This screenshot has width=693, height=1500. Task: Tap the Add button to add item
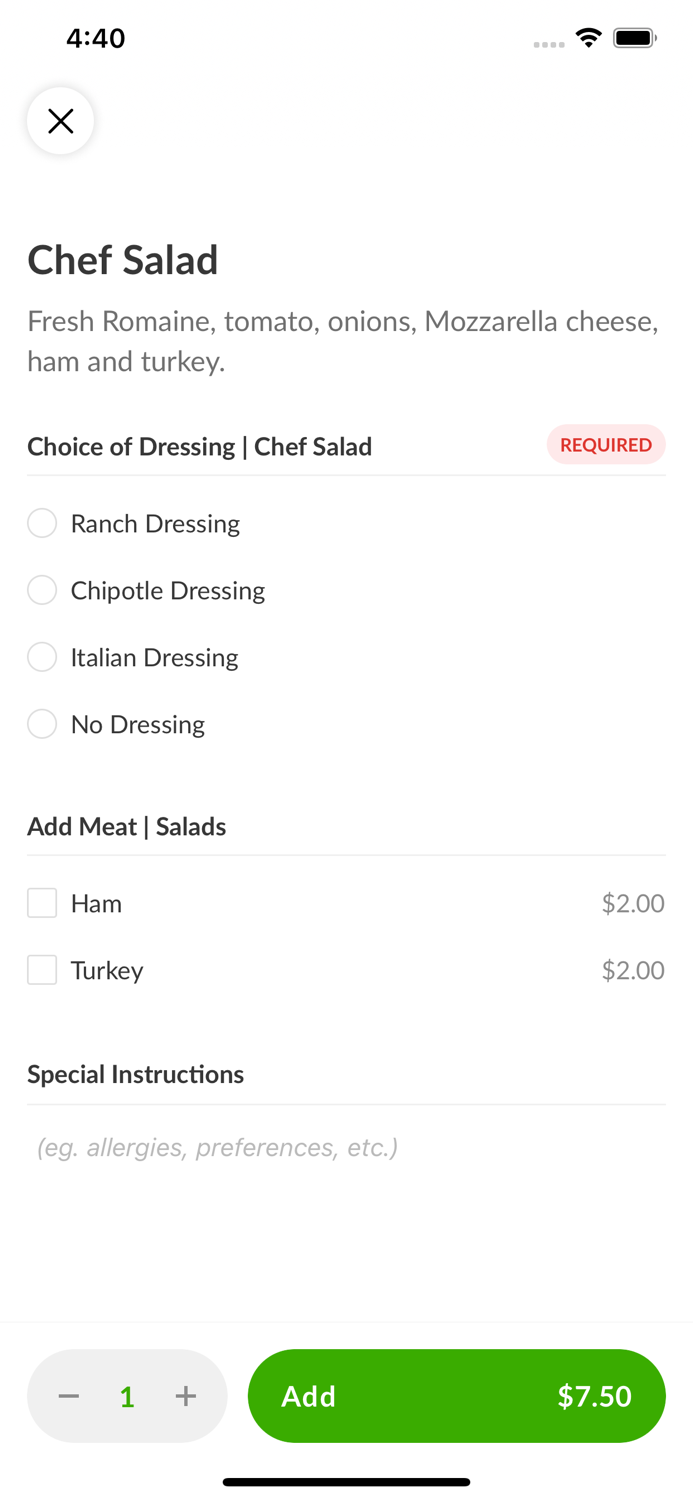coord(456,1396)
